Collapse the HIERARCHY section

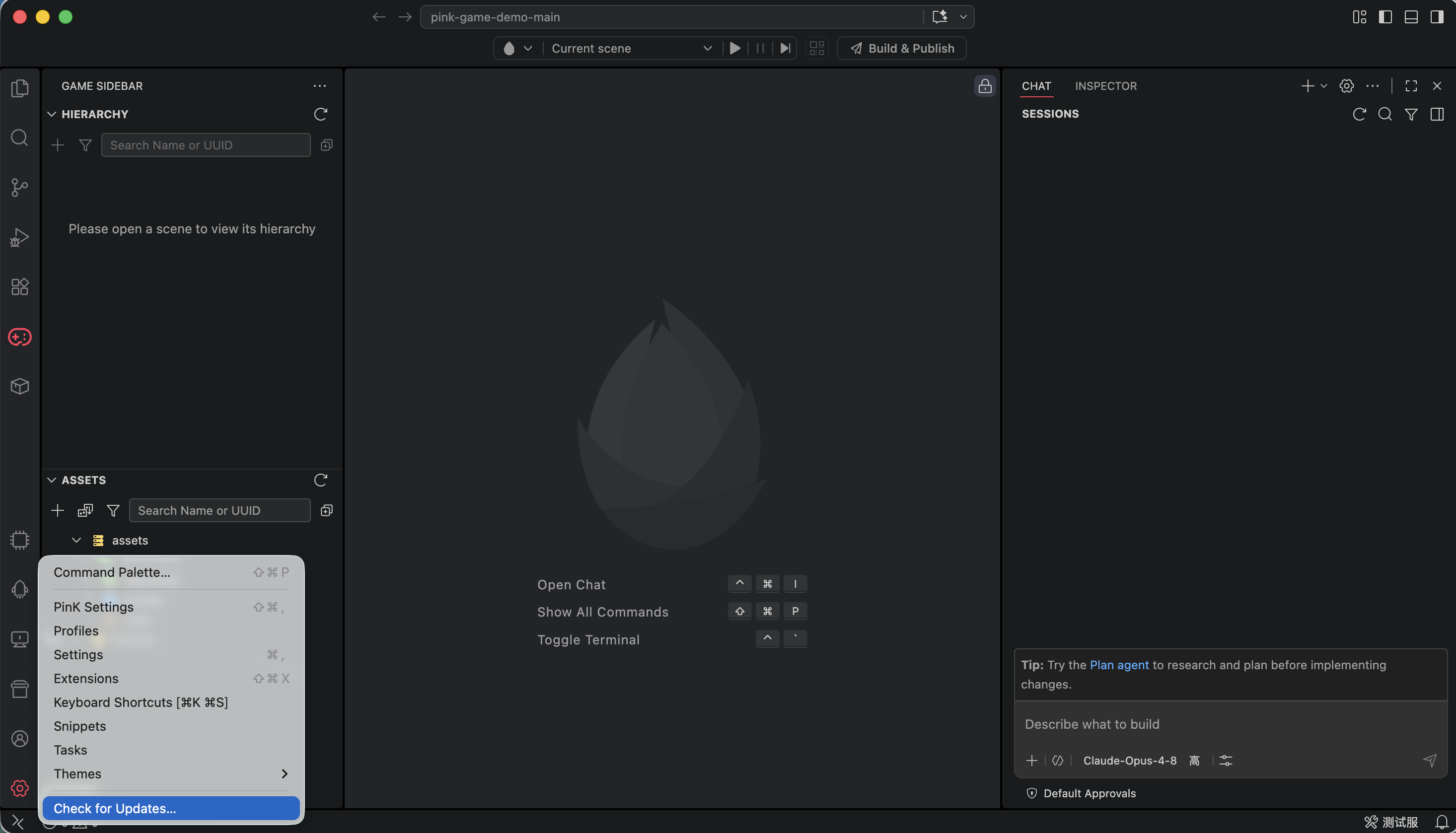pos(52,114)
